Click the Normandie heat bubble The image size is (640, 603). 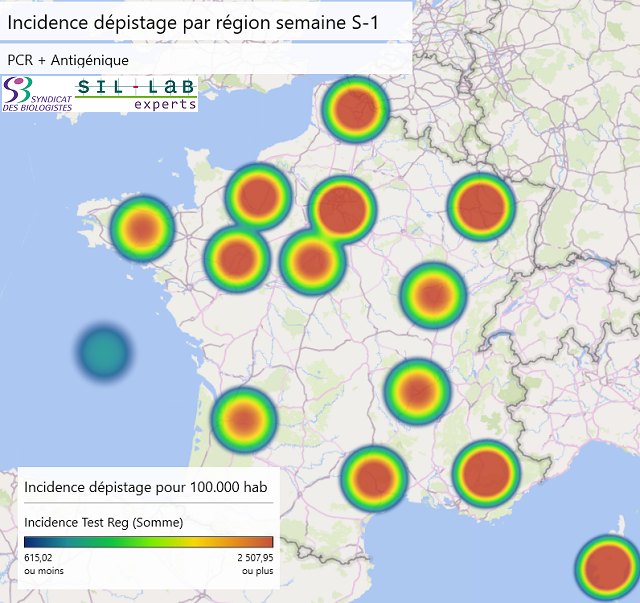point(258,196)
